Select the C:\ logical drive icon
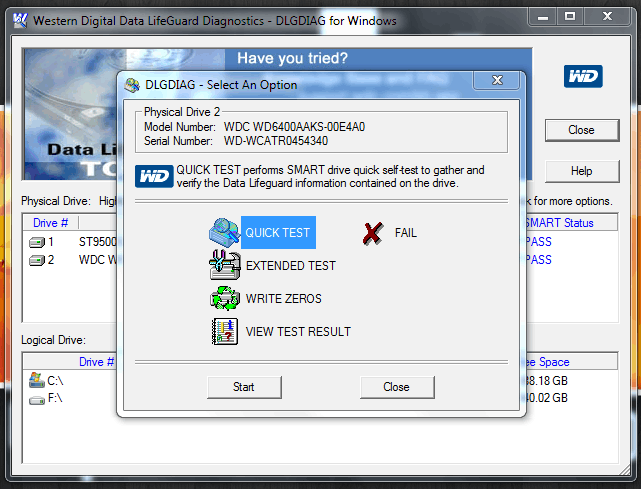Image resolution: width=641 pixels, height=489 pixels. pyautogui.click(x=36, y=380)
